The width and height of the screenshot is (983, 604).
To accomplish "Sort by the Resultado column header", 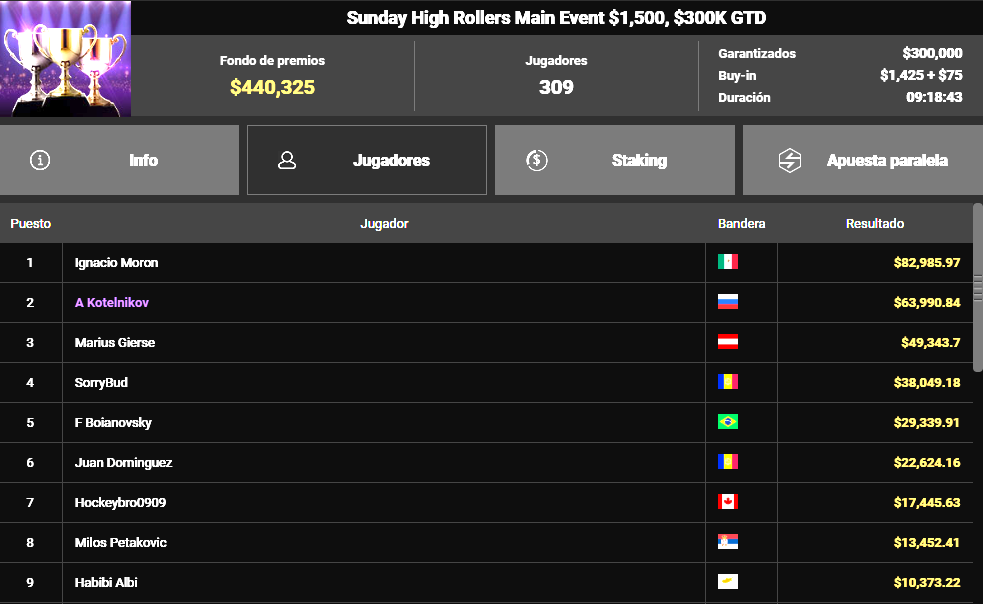I will [x=874, y=224].
